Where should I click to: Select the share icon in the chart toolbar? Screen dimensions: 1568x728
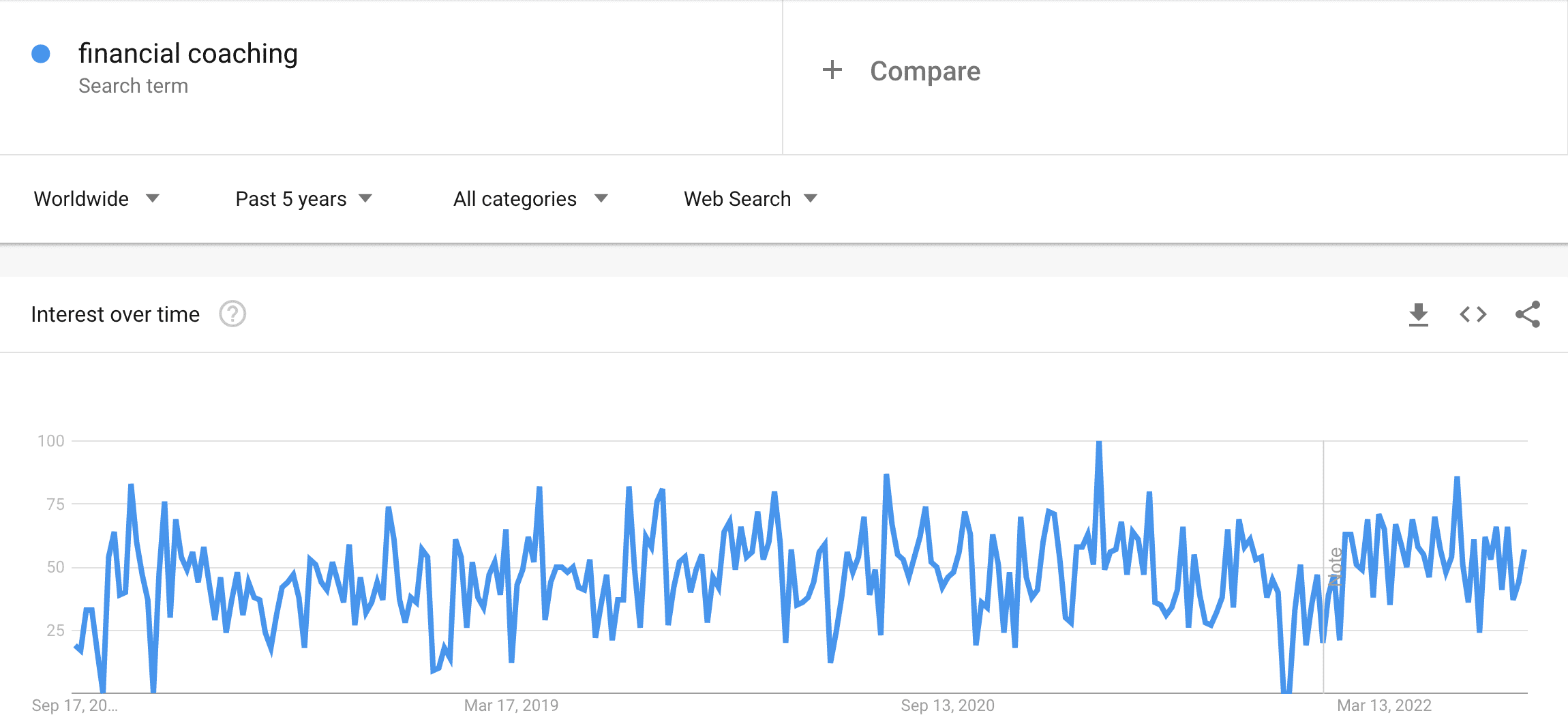tap(1529, 314)
